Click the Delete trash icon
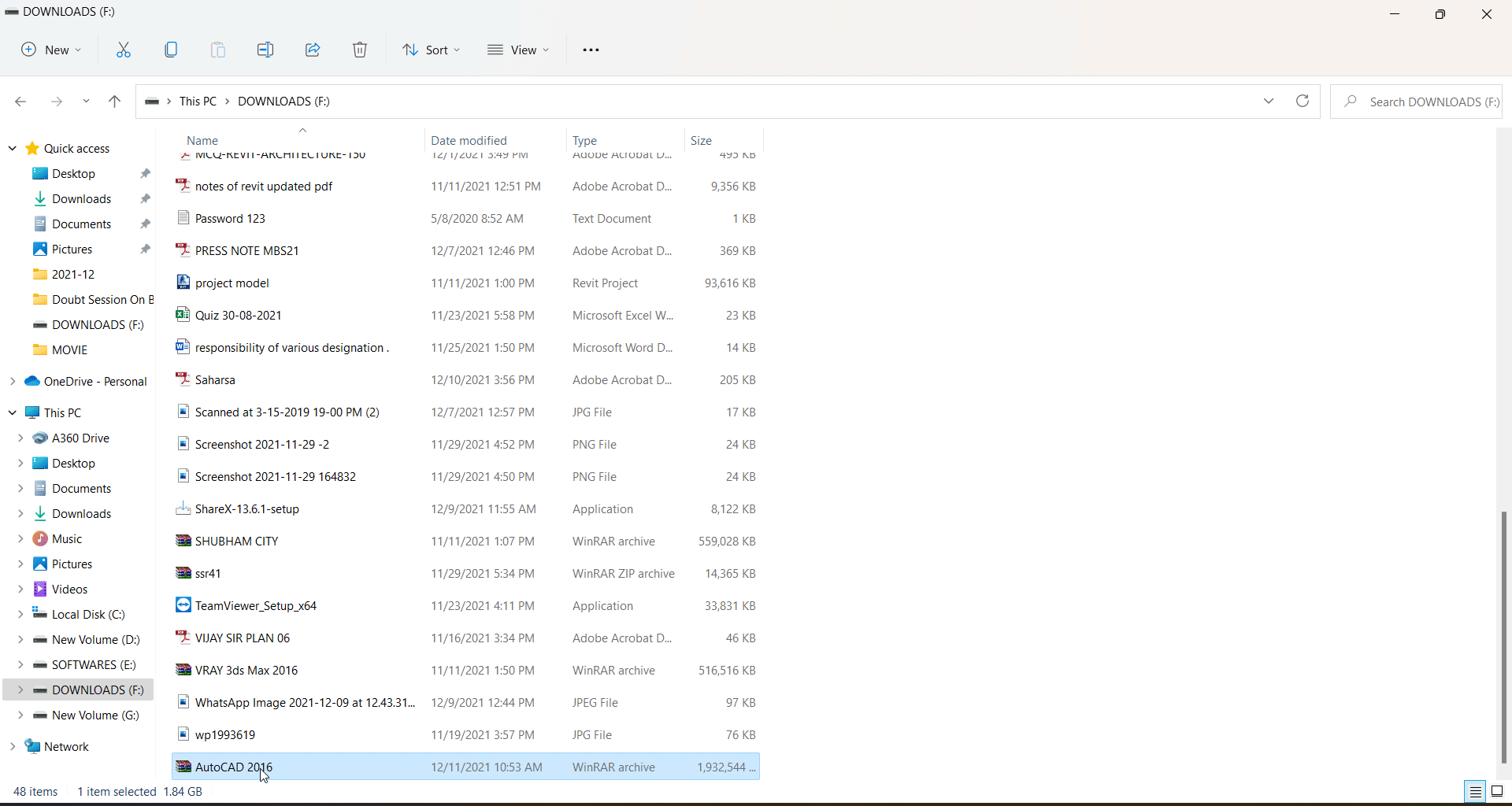 point(360,50)
